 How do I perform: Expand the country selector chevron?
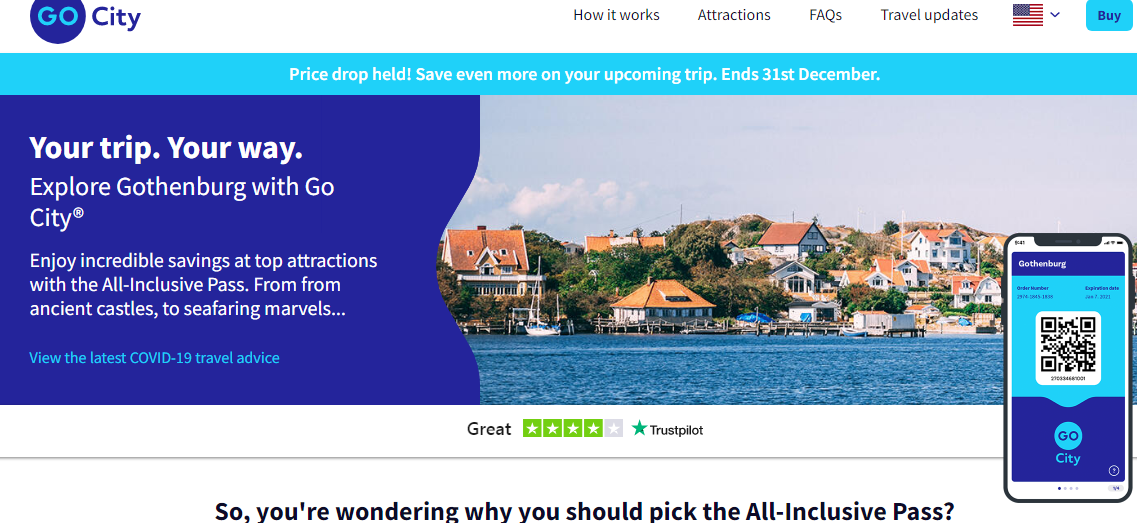tap(1055, 15)
